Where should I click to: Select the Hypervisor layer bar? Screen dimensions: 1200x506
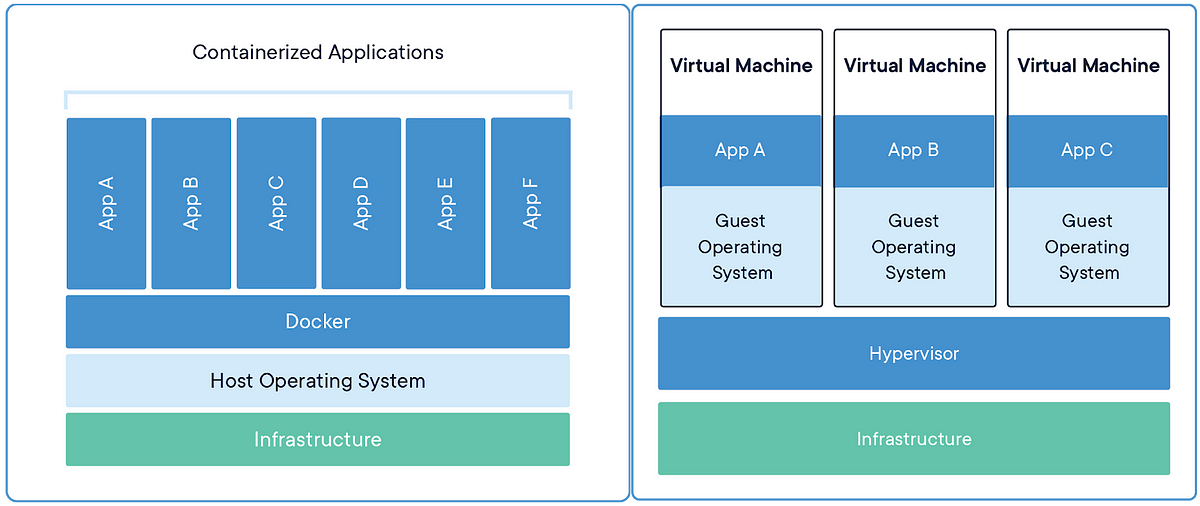[914, 354]
